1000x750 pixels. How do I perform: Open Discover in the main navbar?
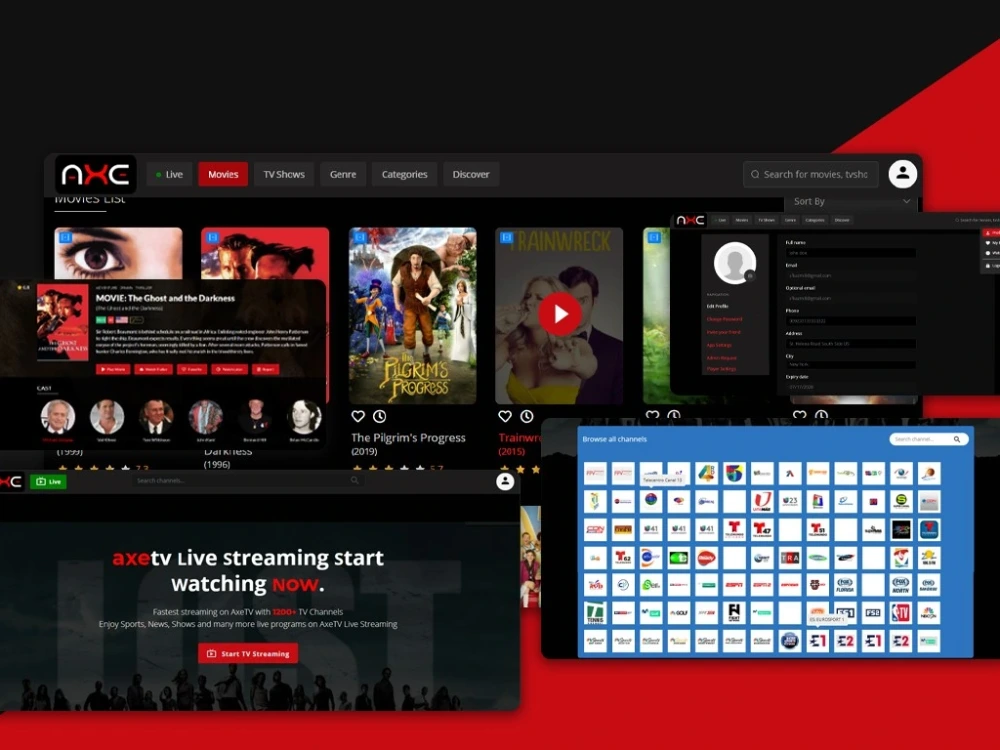click(x=471, y=174)
